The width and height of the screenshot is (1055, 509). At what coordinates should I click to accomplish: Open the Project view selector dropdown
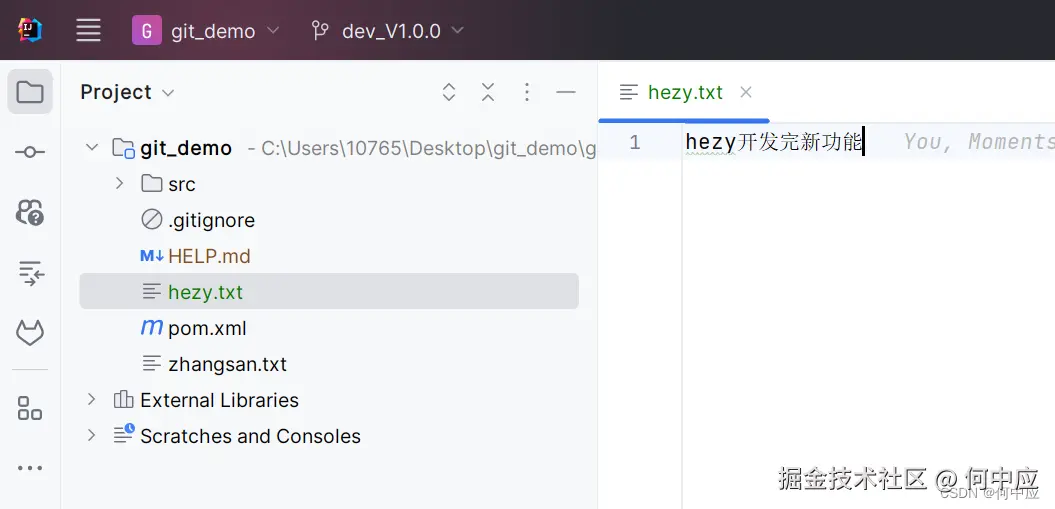[x=127, y=92]
